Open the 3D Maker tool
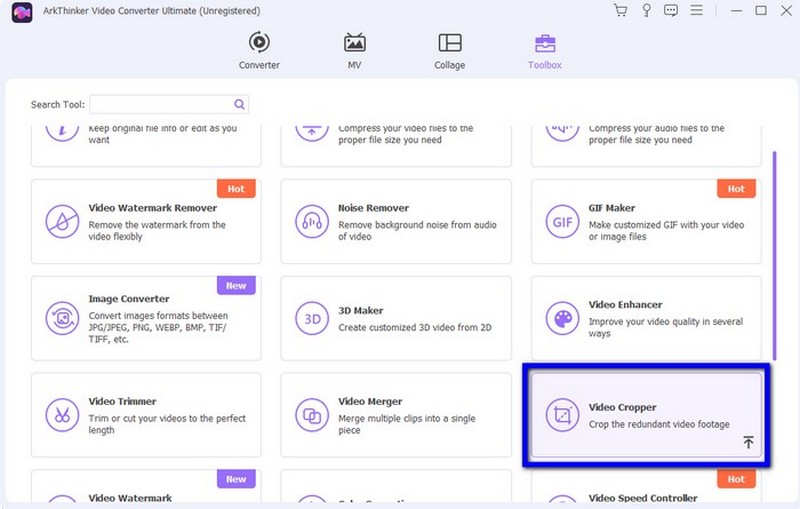800x509 pixels. point(396,318)
